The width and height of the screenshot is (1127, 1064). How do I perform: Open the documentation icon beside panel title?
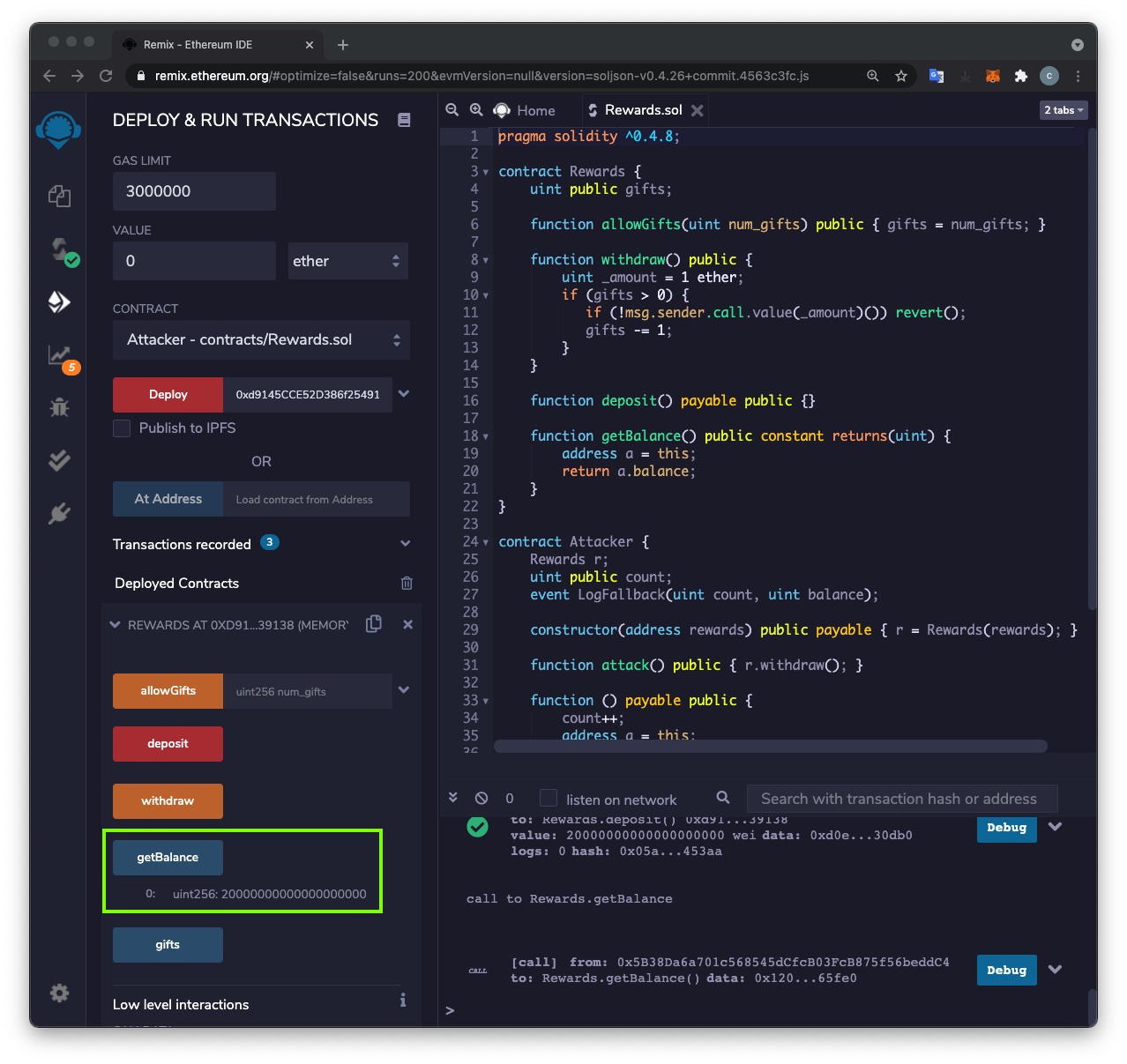pyautogui.click(x=404, y=120)
